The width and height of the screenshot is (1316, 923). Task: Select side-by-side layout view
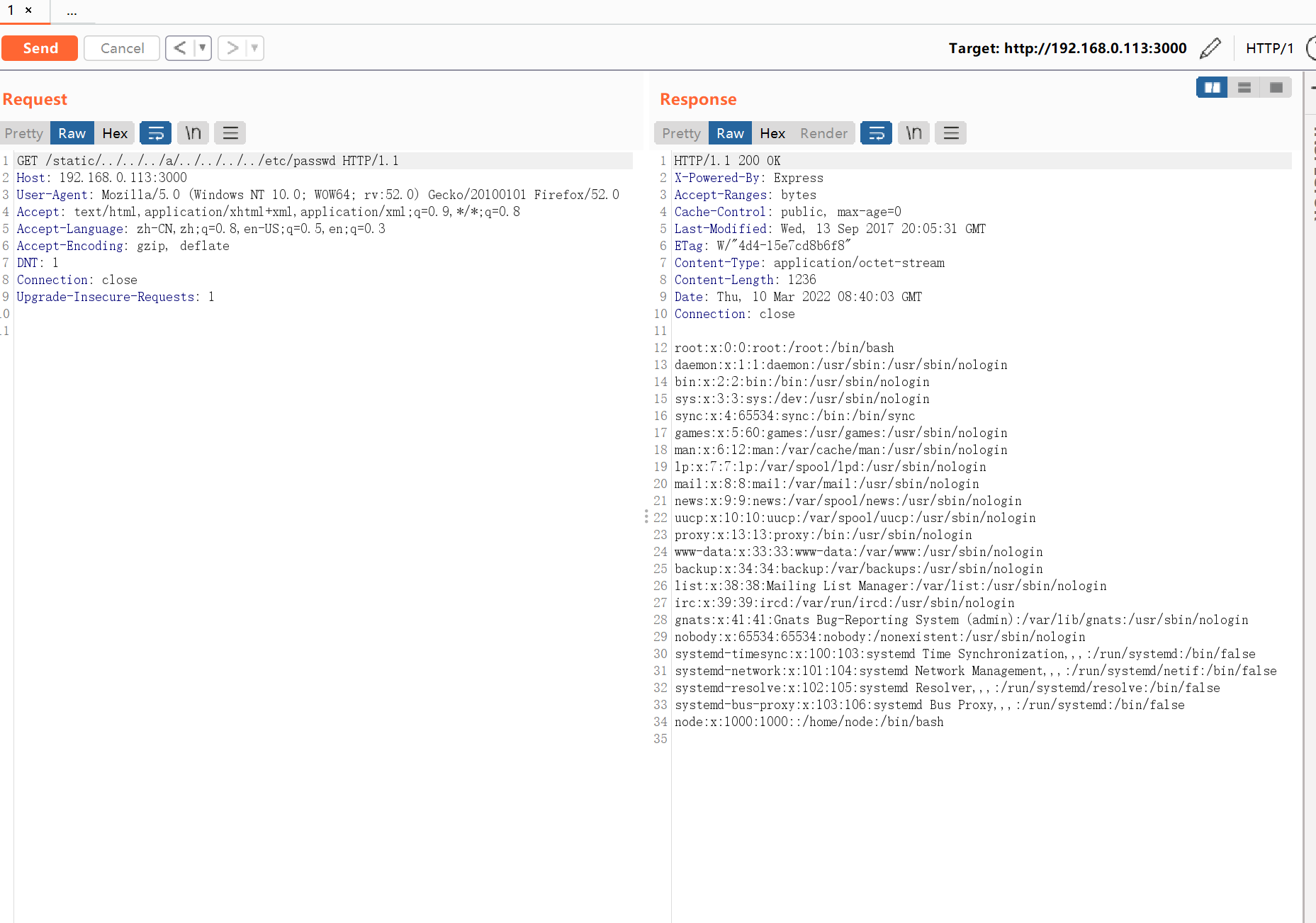pos(1212,87)
